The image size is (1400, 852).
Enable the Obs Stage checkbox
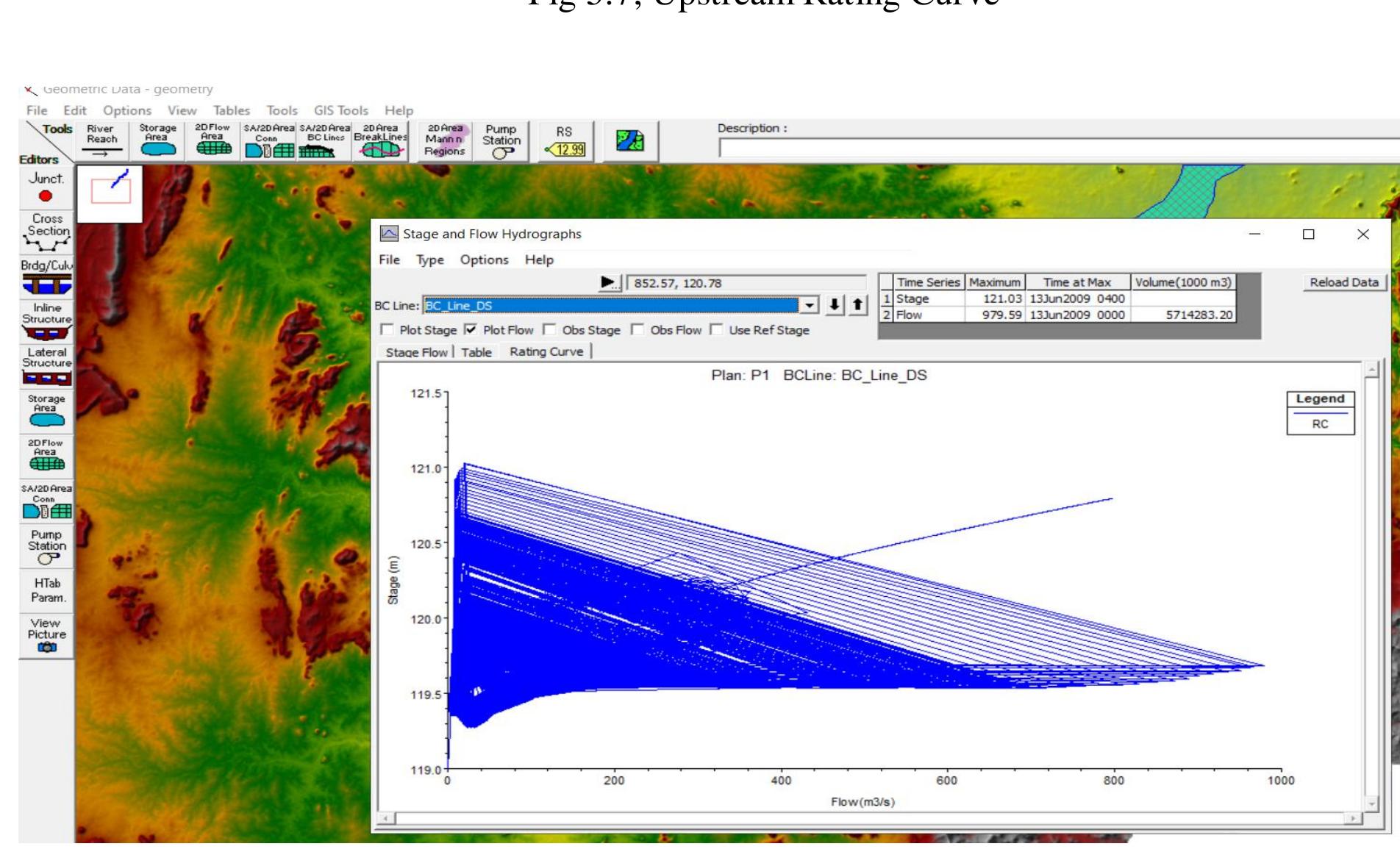point(549,330)
